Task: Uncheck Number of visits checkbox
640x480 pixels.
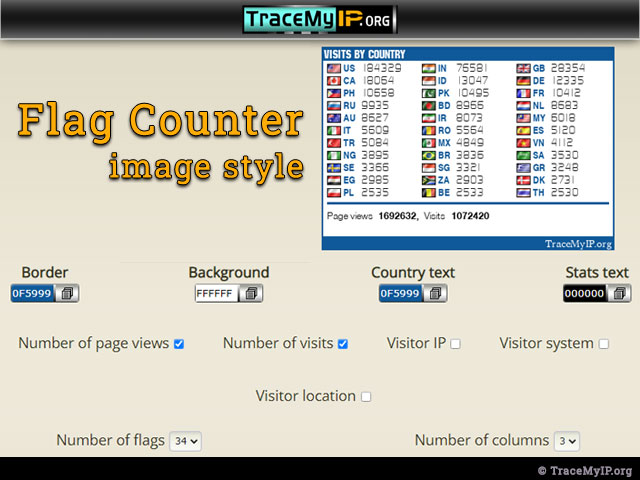Action: pos(343,344)
